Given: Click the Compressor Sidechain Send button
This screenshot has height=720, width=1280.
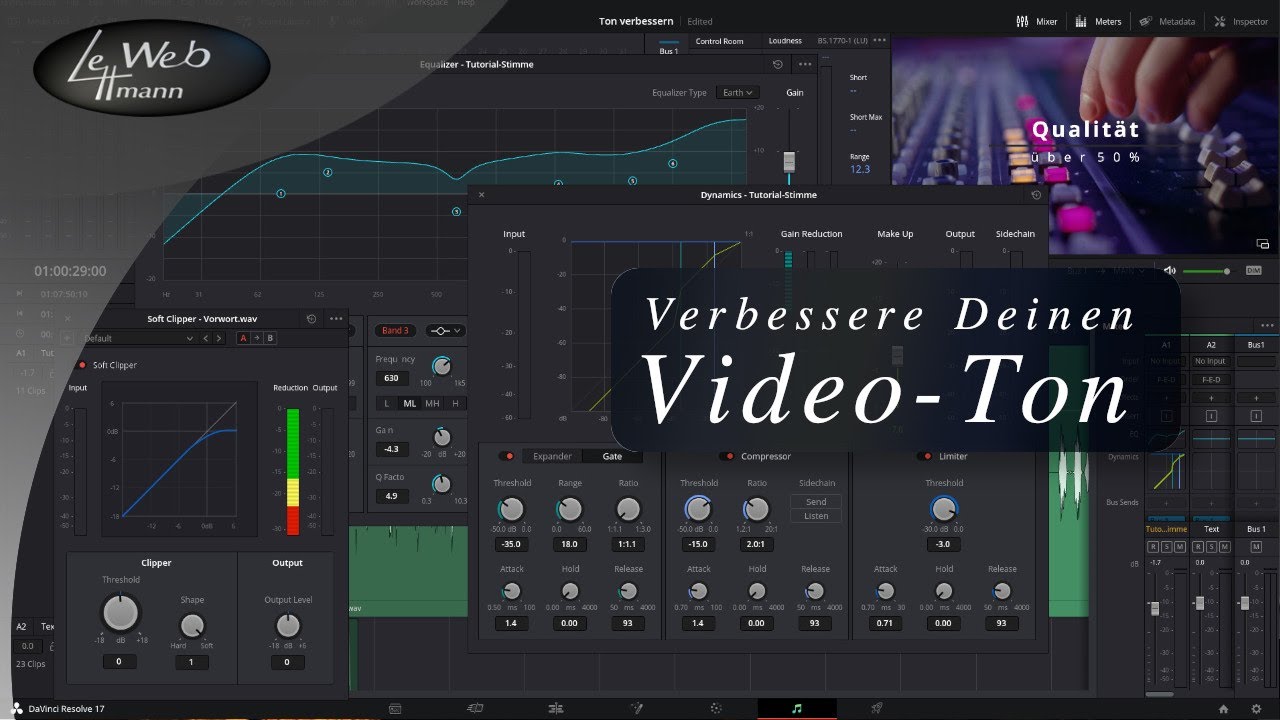Looking at the screenshot, I should click(816, 501).
